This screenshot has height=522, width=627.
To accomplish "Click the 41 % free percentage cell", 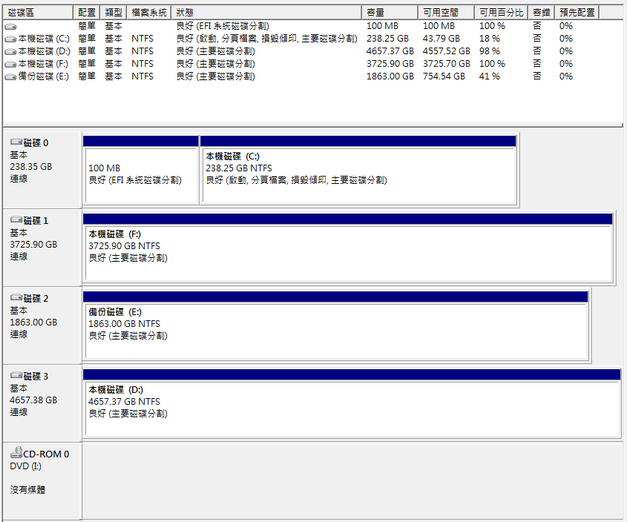I will (489, 76).
